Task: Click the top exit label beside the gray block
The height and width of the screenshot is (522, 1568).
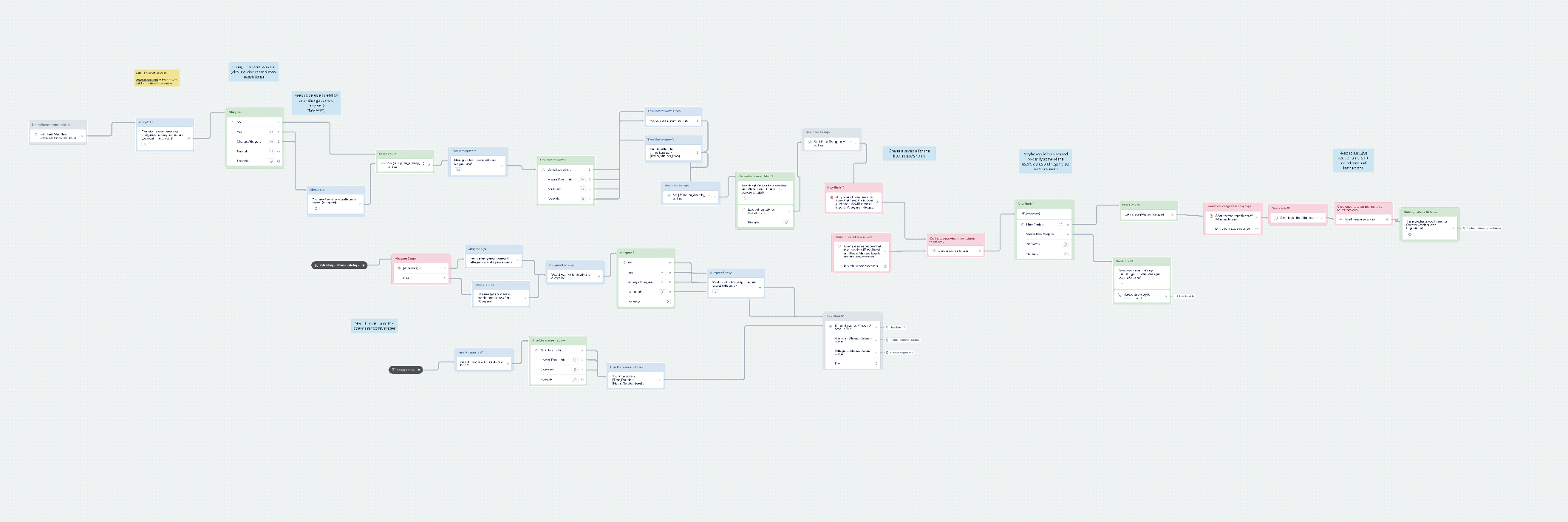Action: (x=895, y=327)
